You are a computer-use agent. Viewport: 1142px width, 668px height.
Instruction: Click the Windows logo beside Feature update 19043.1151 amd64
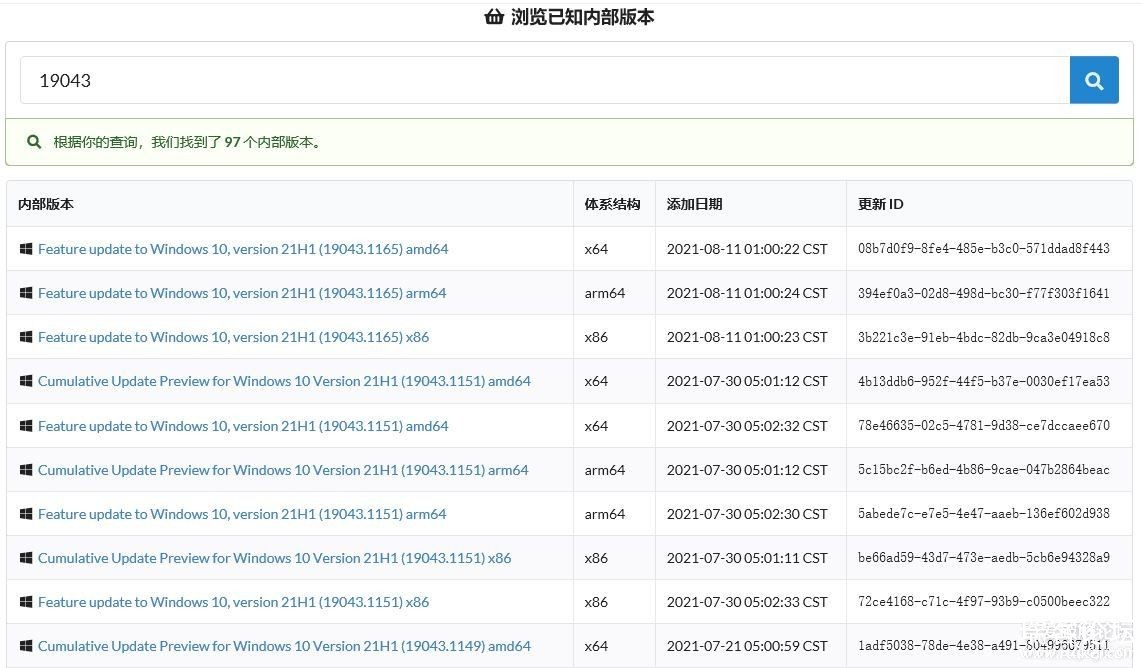[x=25, y=426]
